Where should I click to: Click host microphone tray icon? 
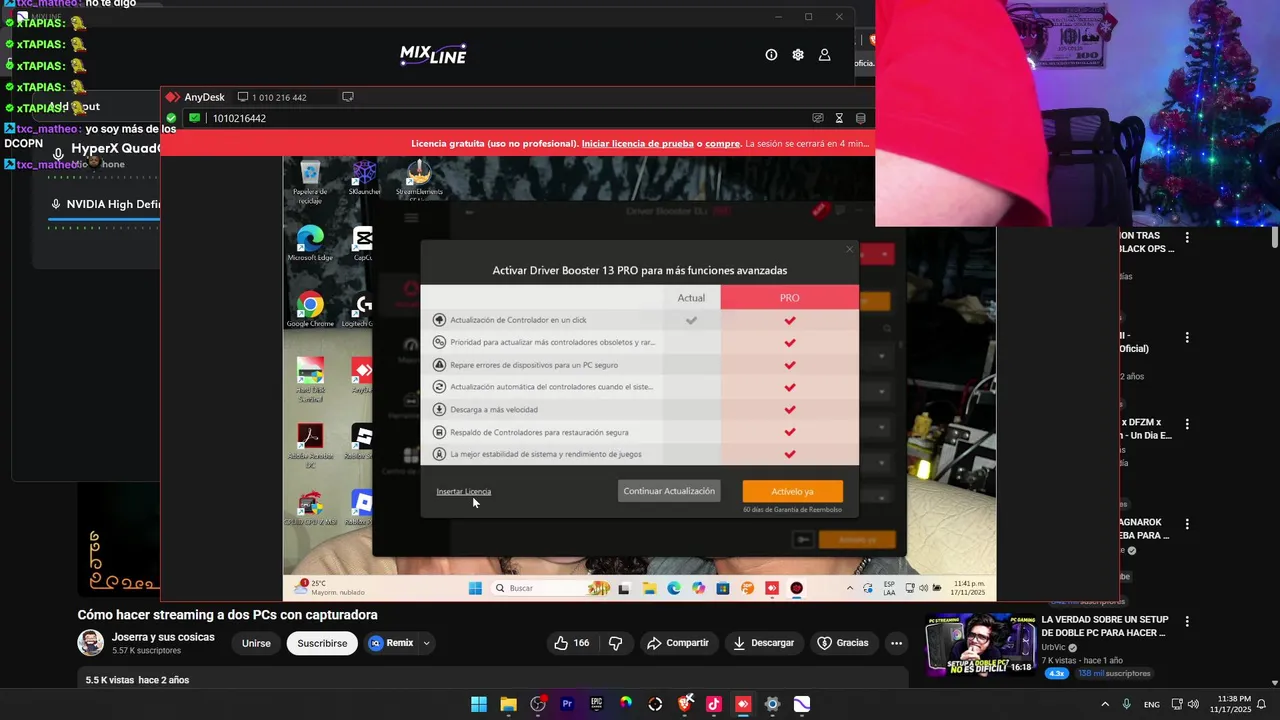[x=1127, y=704]
